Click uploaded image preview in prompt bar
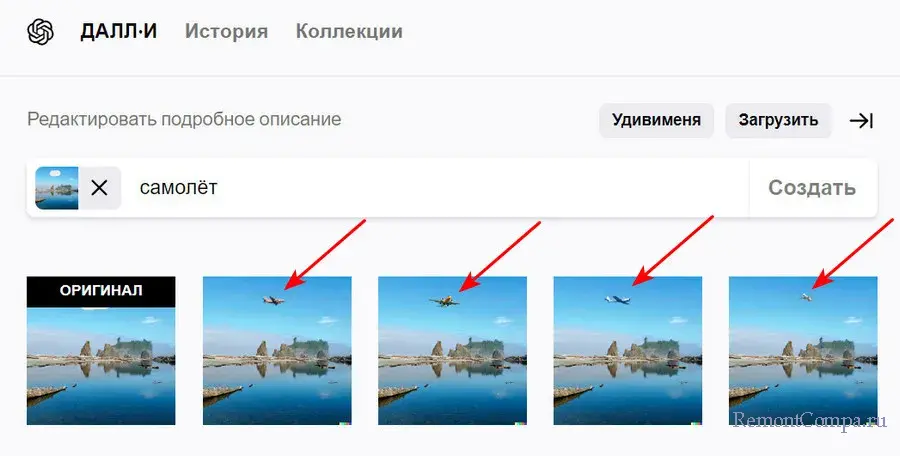The height and width of the screenshot is (456, 900). [x=57, y=188]
